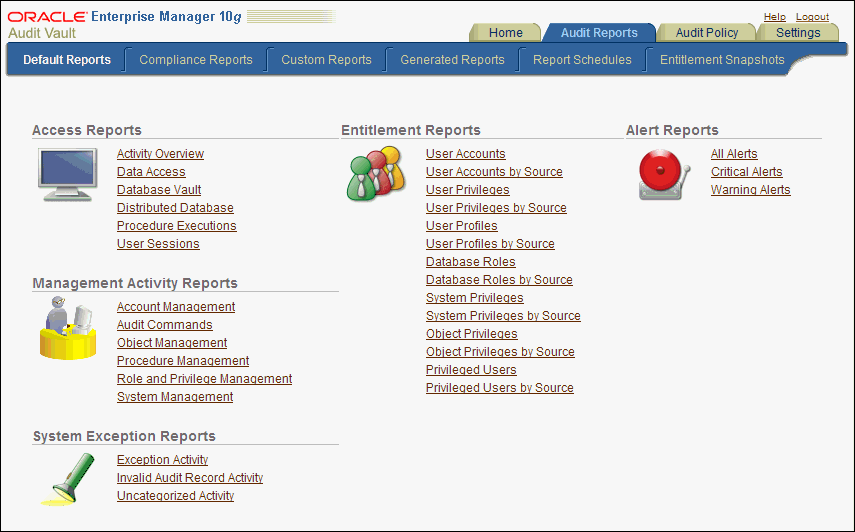Click the Entitlement Reports users group icon

(x=376, y=173)
